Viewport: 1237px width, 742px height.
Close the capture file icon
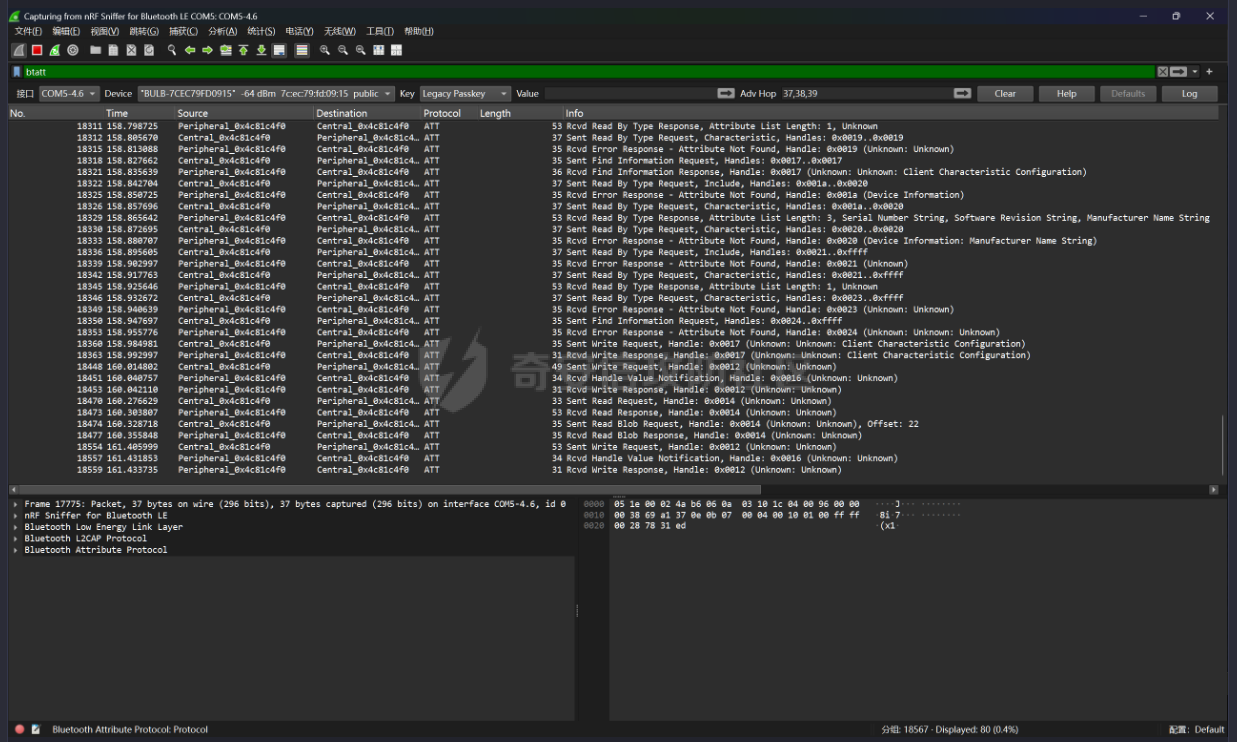pyautogui.click(x=131, y=50)
